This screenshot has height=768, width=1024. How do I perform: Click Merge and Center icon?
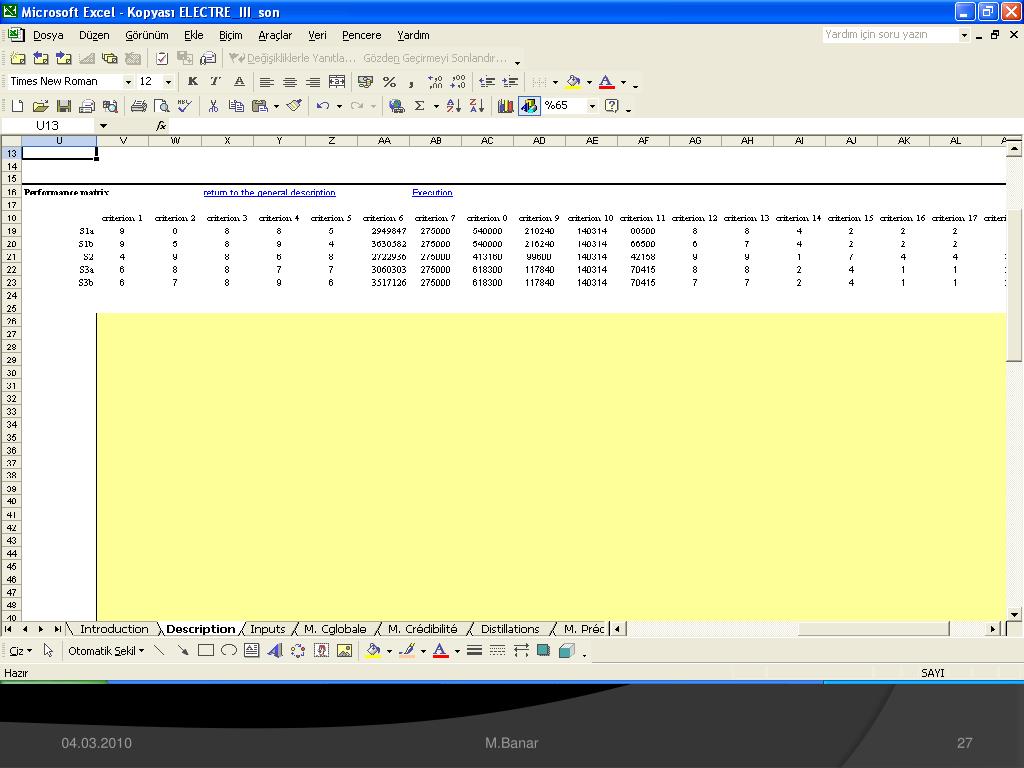(x=337, y=82)
